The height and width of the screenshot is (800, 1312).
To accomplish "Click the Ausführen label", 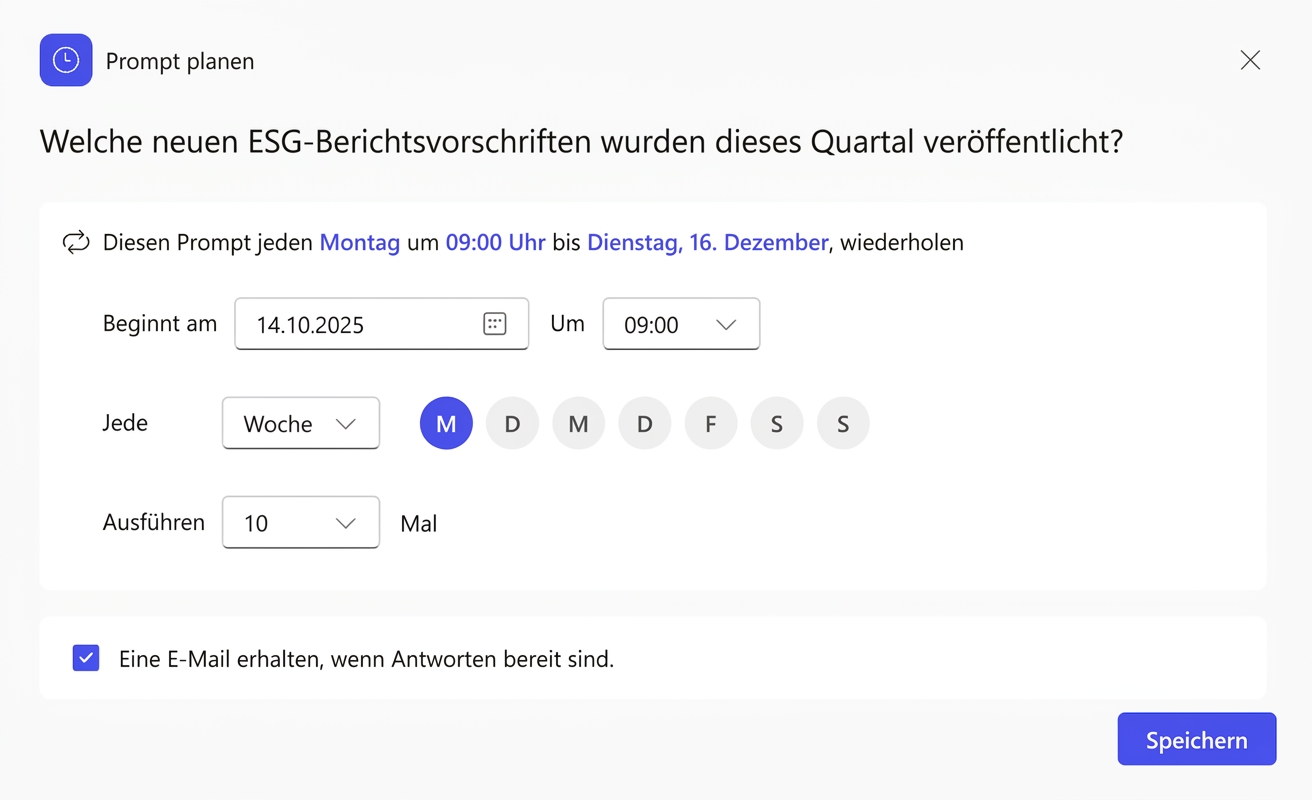I will (x=154, y=522).
